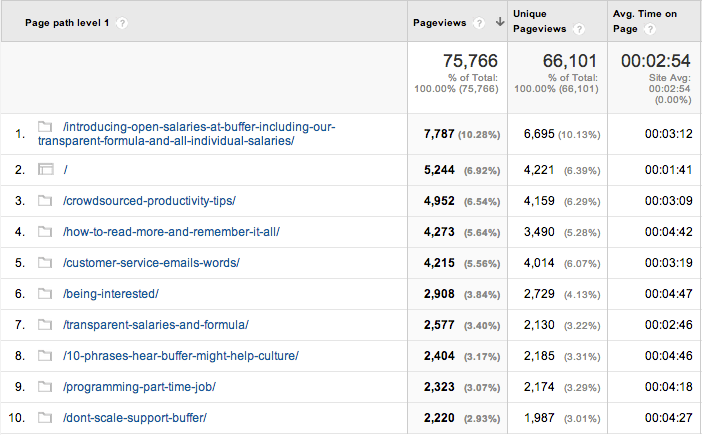702x435 pixels.
Task: Open the /being-interested/ link
Action: (x=111, y=294)
